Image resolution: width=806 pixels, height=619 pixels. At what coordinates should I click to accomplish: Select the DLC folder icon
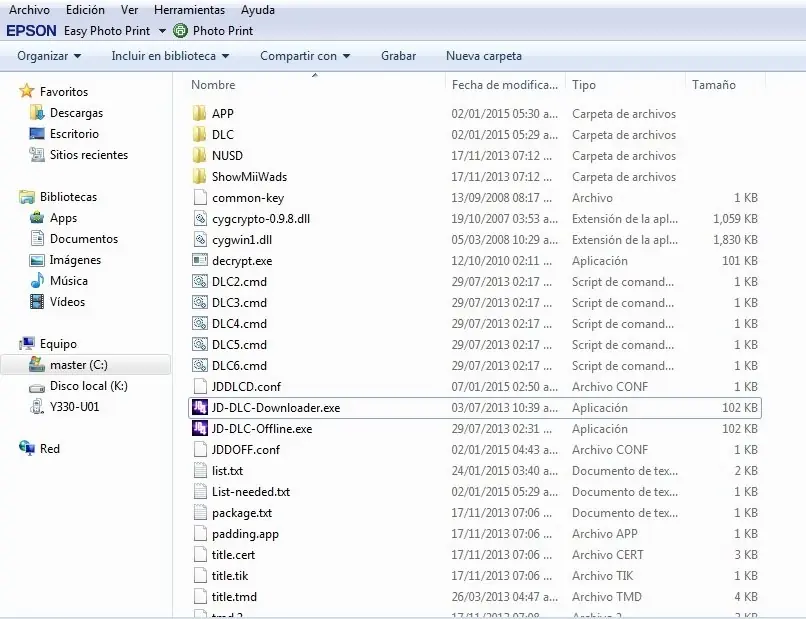click(199, 134)
